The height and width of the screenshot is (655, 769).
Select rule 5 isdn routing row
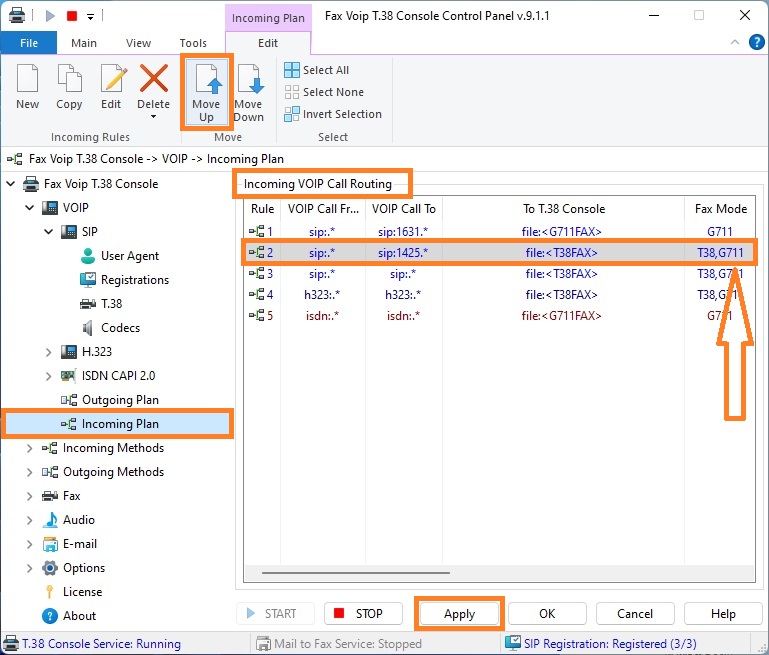(499, 316)
